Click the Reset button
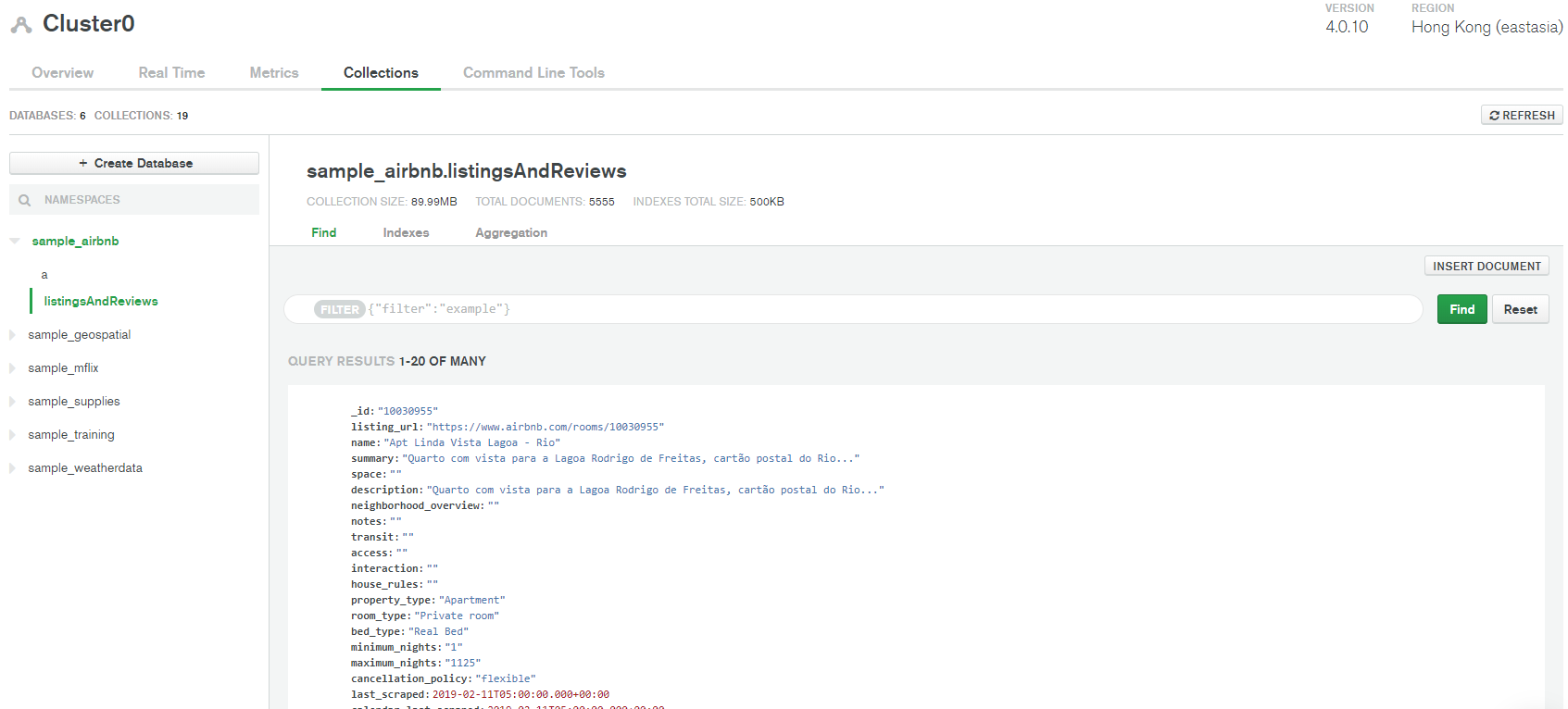This screenshot has width=1568, height=709. coord(1520,309)
